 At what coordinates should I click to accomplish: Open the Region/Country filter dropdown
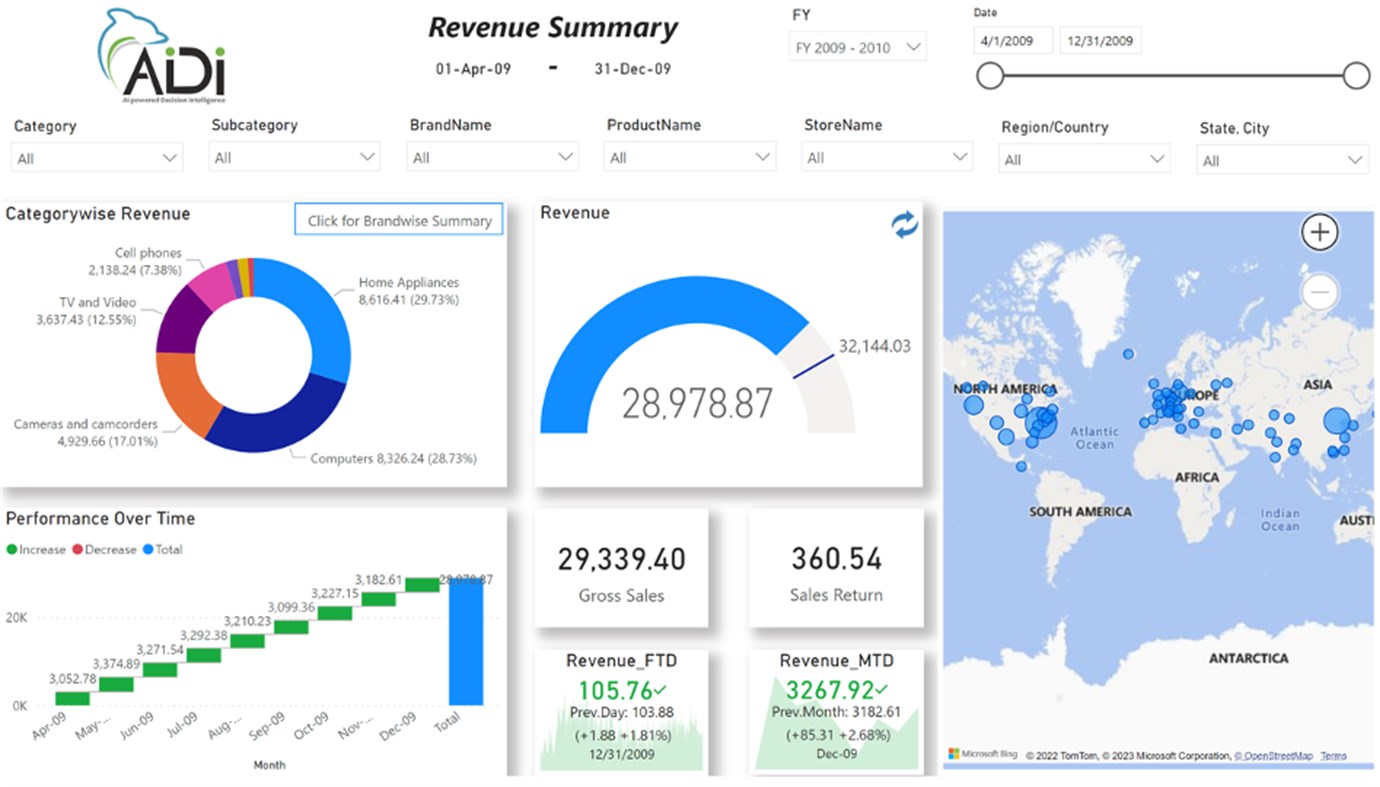tap(1084, 158)
